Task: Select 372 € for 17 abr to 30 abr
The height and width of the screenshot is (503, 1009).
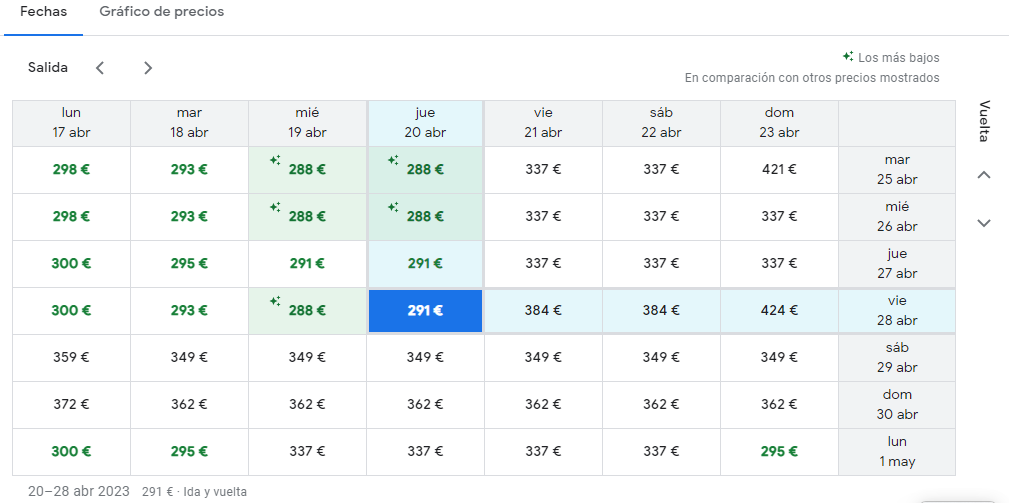Action: point(71,405)
